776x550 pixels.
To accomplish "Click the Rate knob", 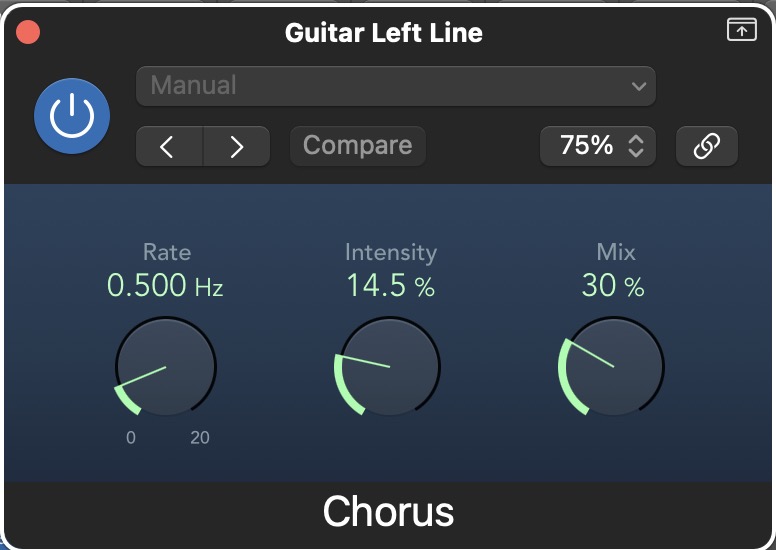I will (x=166, y=367).
